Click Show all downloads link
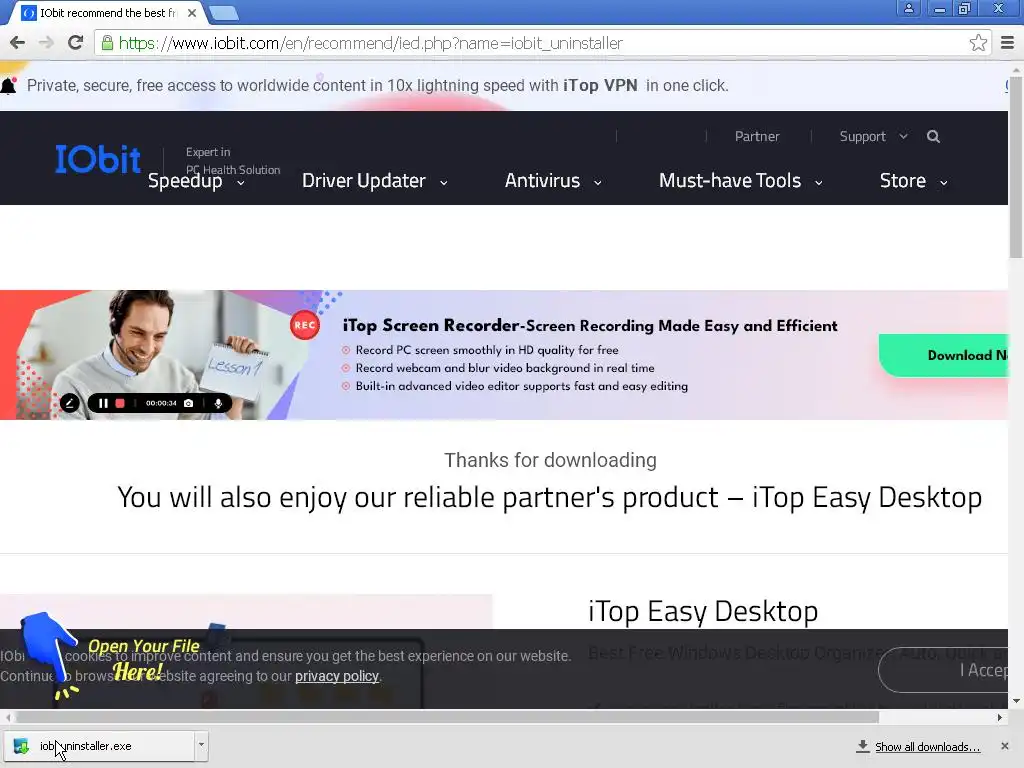1024x768 pixels. tap(927, 747)
